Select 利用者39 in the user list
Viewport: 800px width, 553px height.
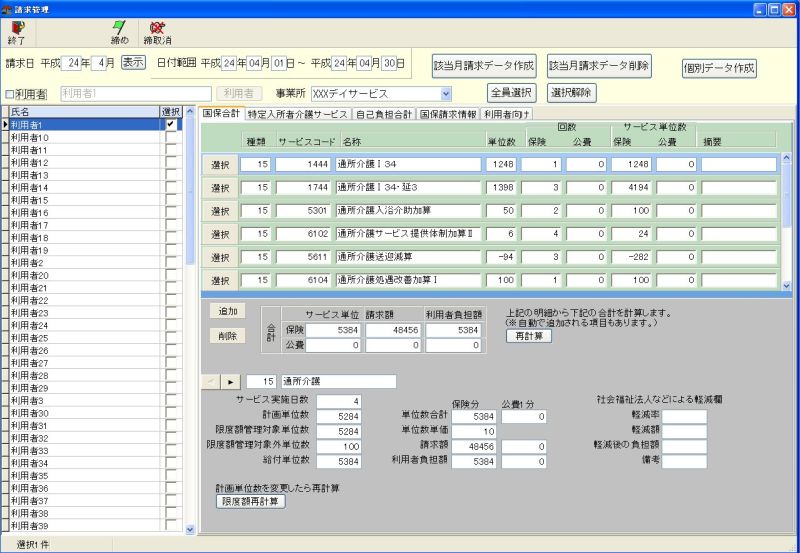coord(85,526)
